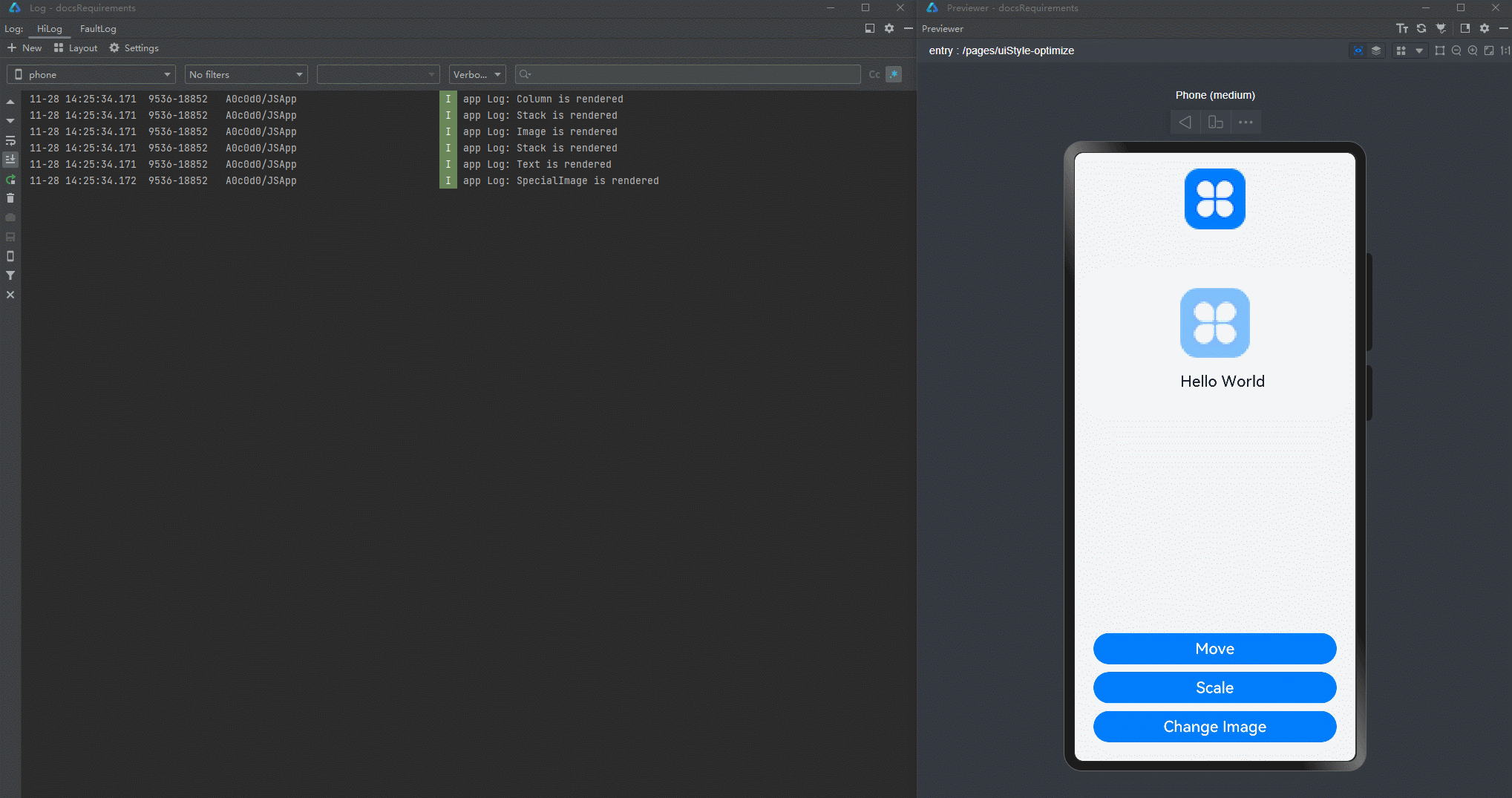Open the phone device dropdown
Viewport: 1512px width, 798px height.
[91, 74]
